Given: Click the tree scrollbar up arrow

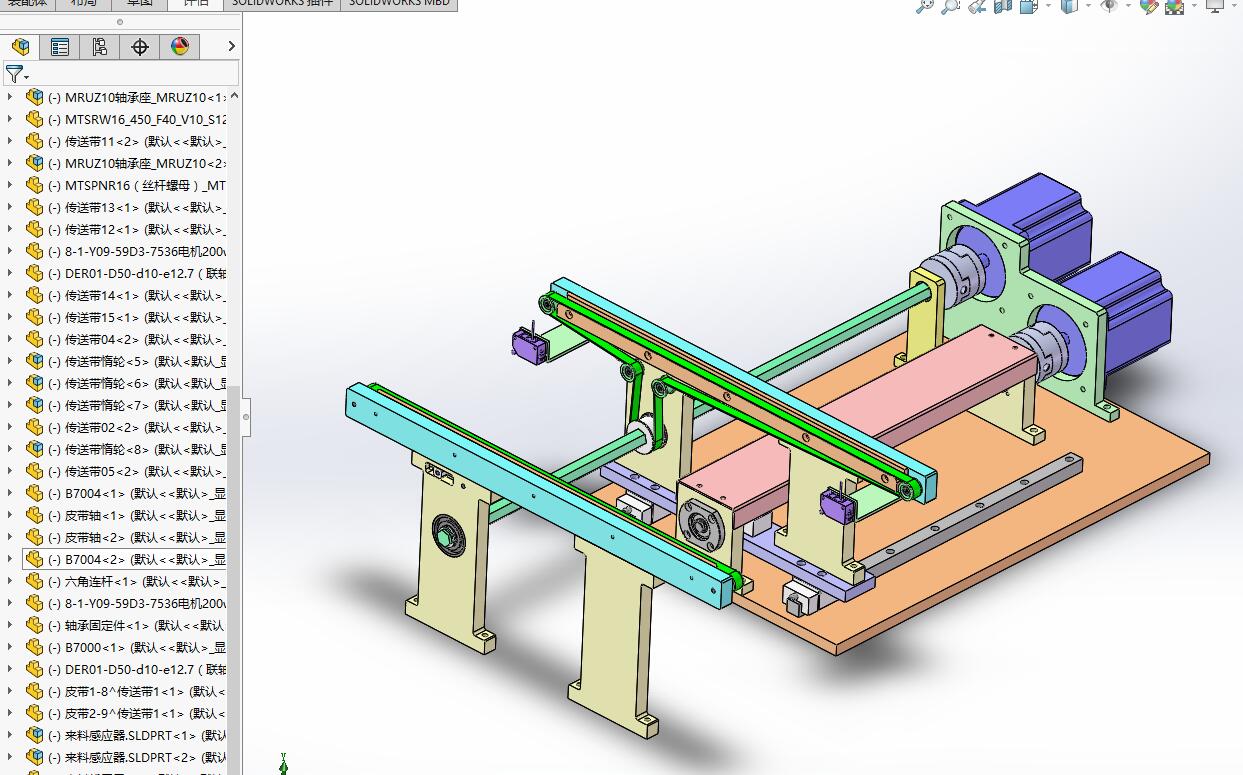Looking at the screenshot, I should (x=234, y=96).
